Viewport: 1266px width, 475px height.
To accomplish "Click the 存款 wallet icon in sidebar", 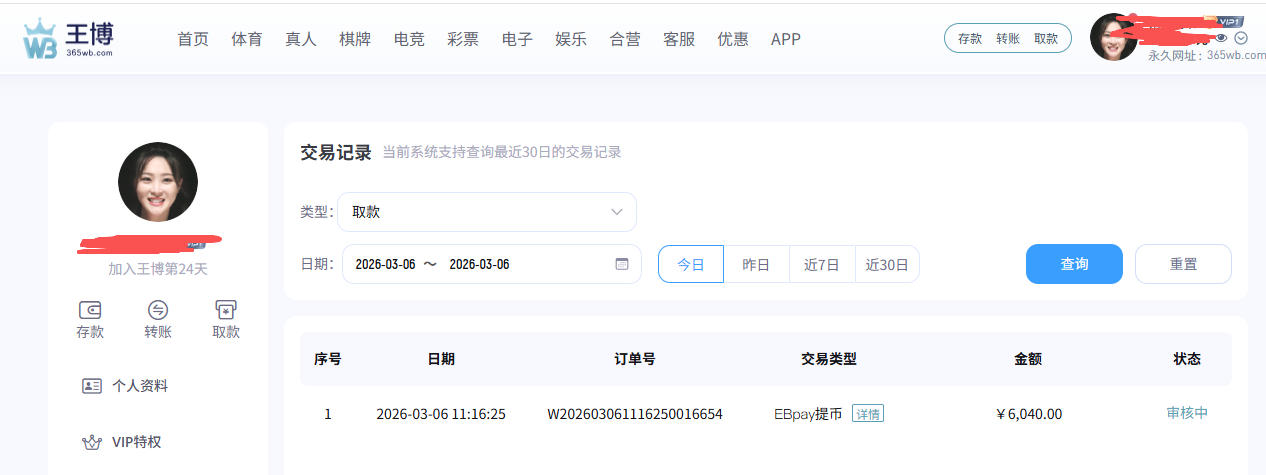I will pos(90,310).
